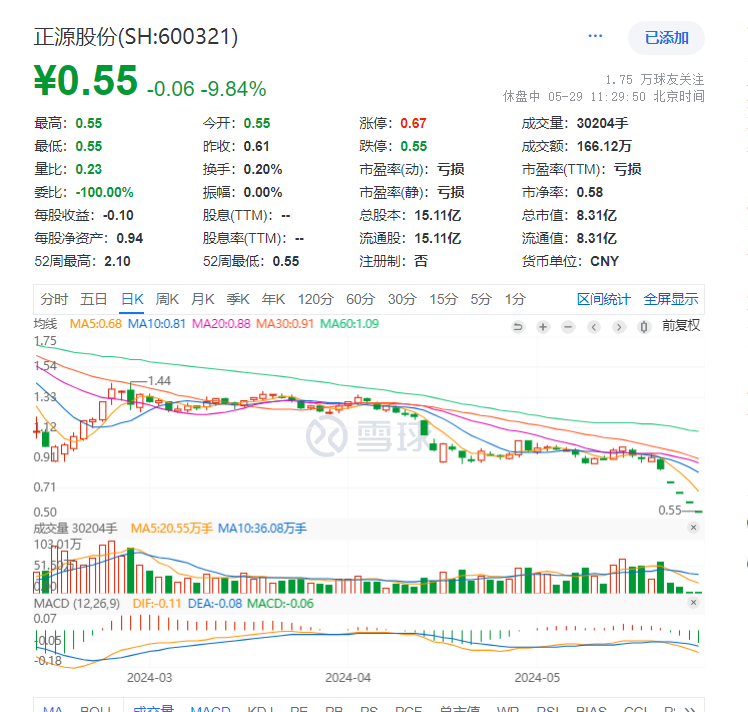Viewport: 748px width, 712px height.
Task: Click the 成交额 value 166.12万
Action: [604, 146]
